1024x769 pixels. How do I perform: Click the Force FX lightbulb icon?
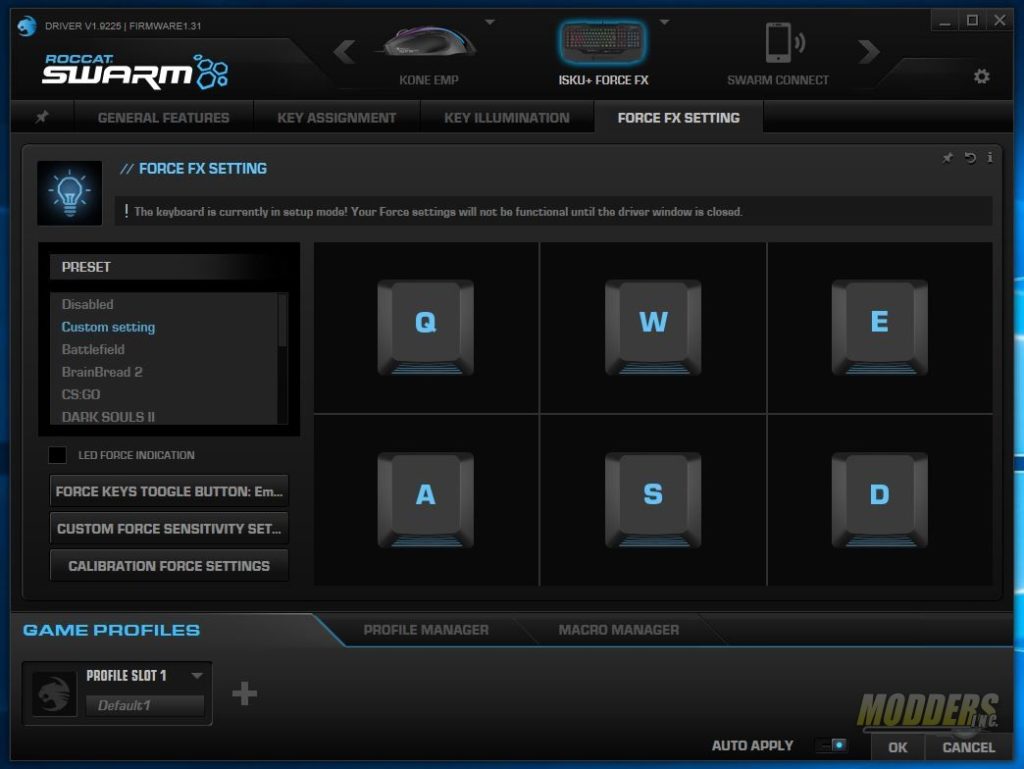70,193
